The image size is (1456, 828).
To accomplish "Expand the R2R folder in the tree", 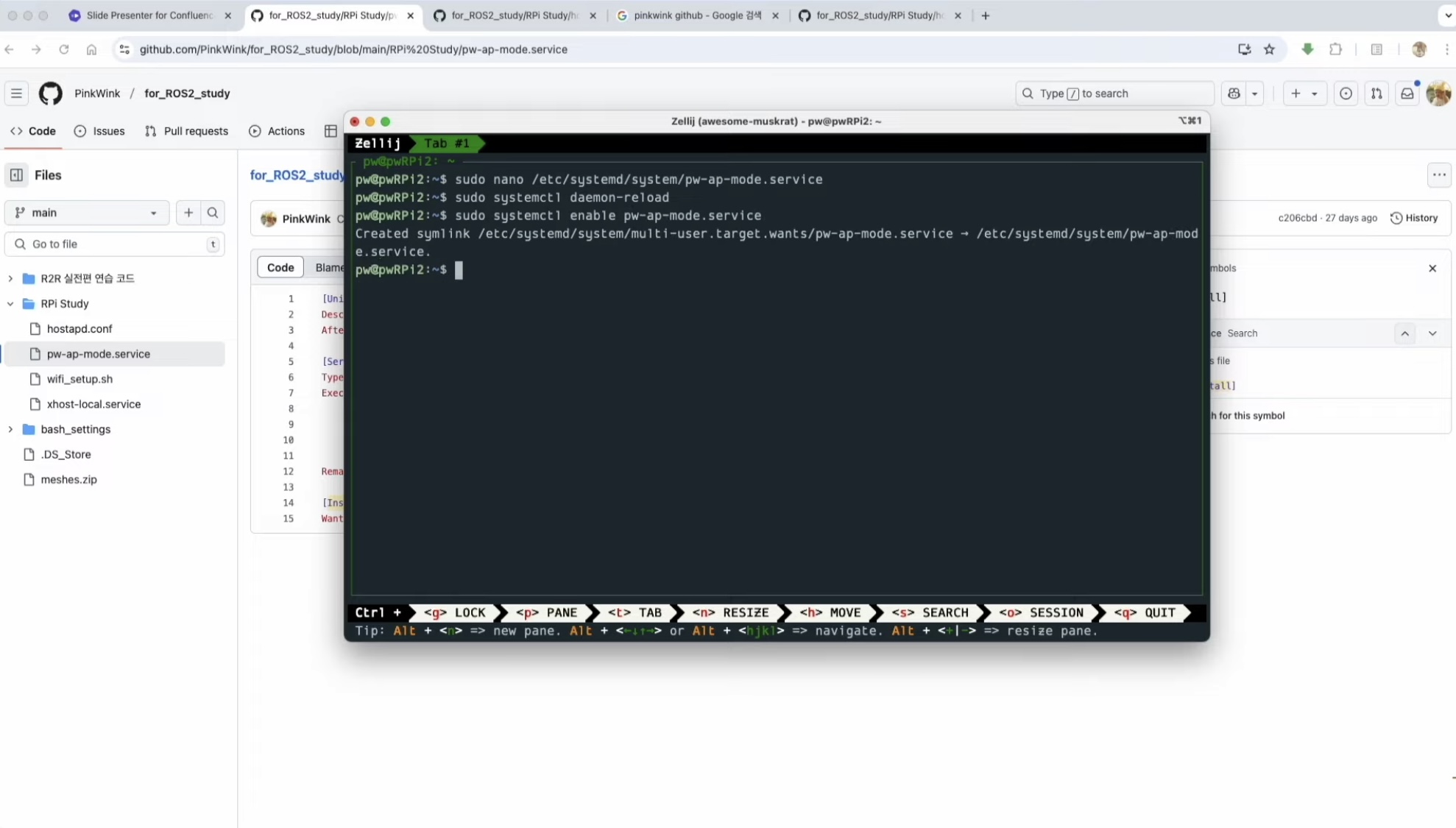I will click(x=10, y=278).
